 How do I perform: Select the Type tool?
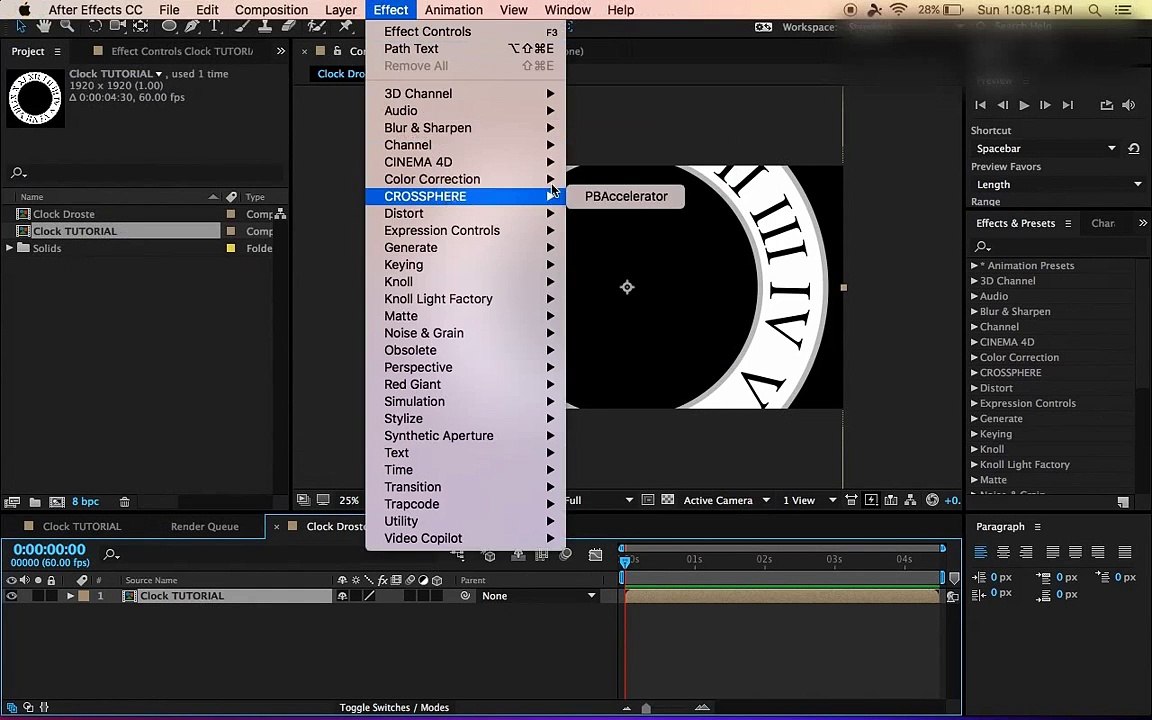pos(215,26)
